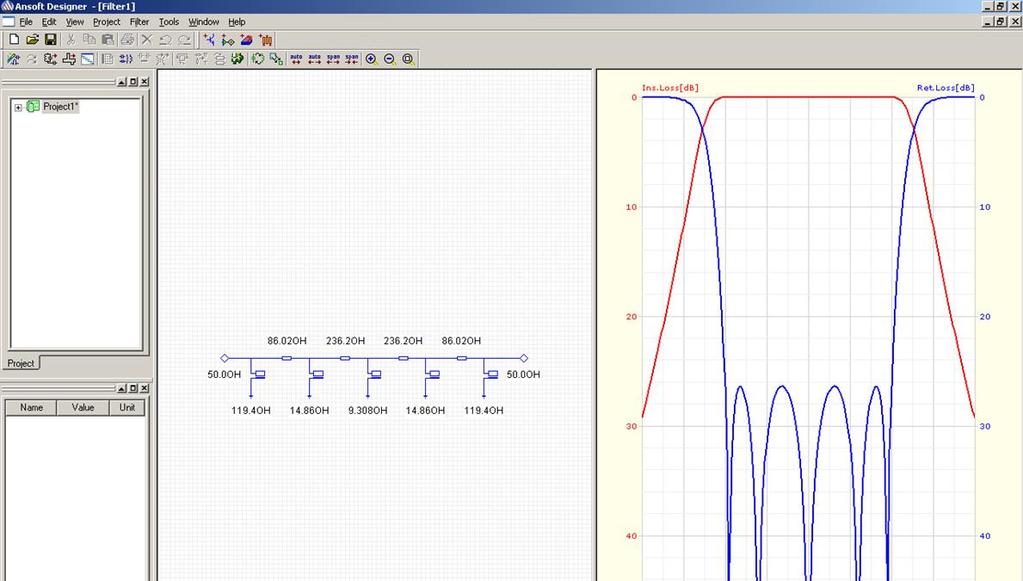Restore the inner Filter1 document window
This screenshot has height=581, width=1023.
pos(1000,22)
